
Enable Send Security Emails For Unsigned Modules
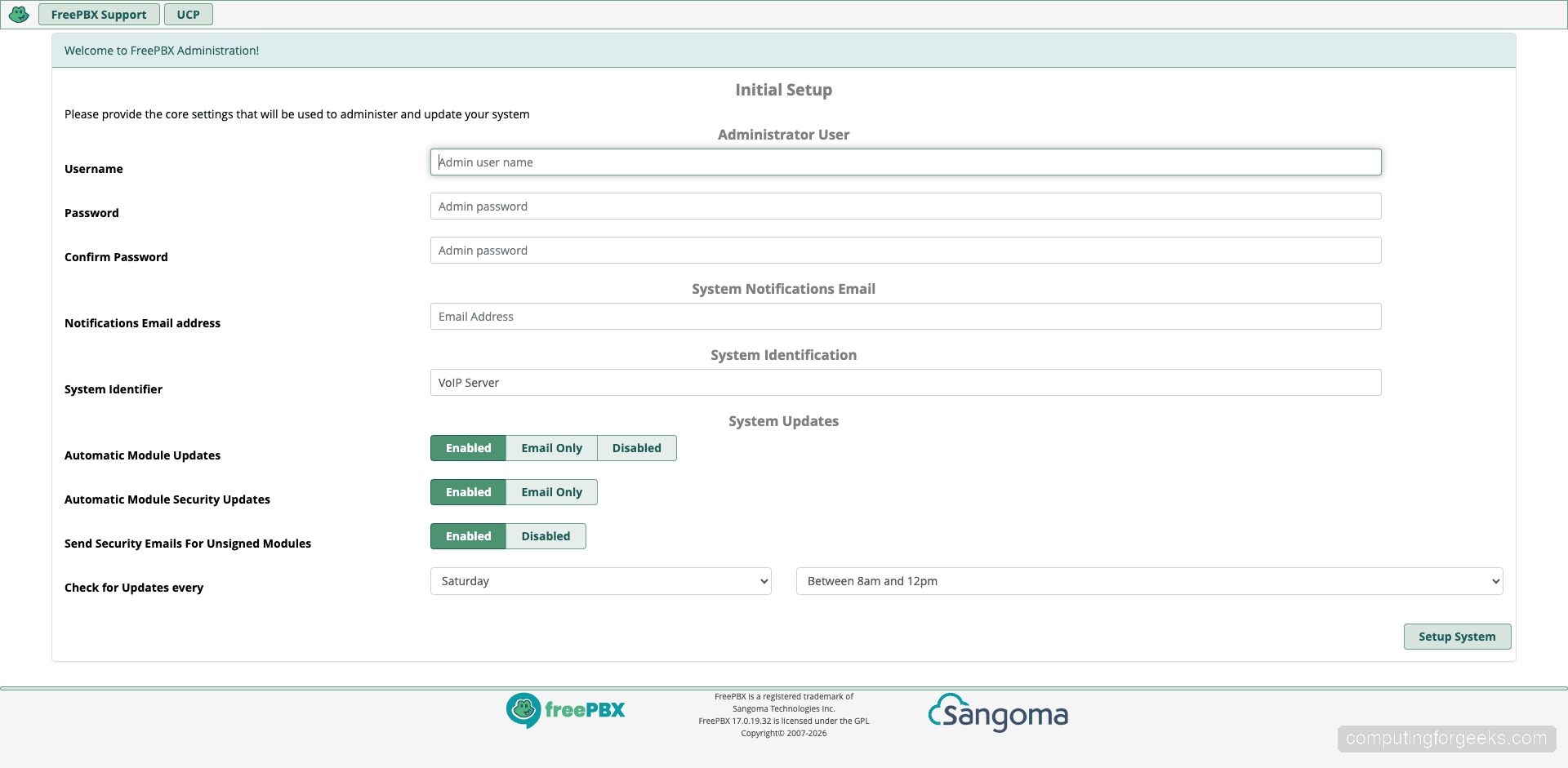click(x=468, y=536)
